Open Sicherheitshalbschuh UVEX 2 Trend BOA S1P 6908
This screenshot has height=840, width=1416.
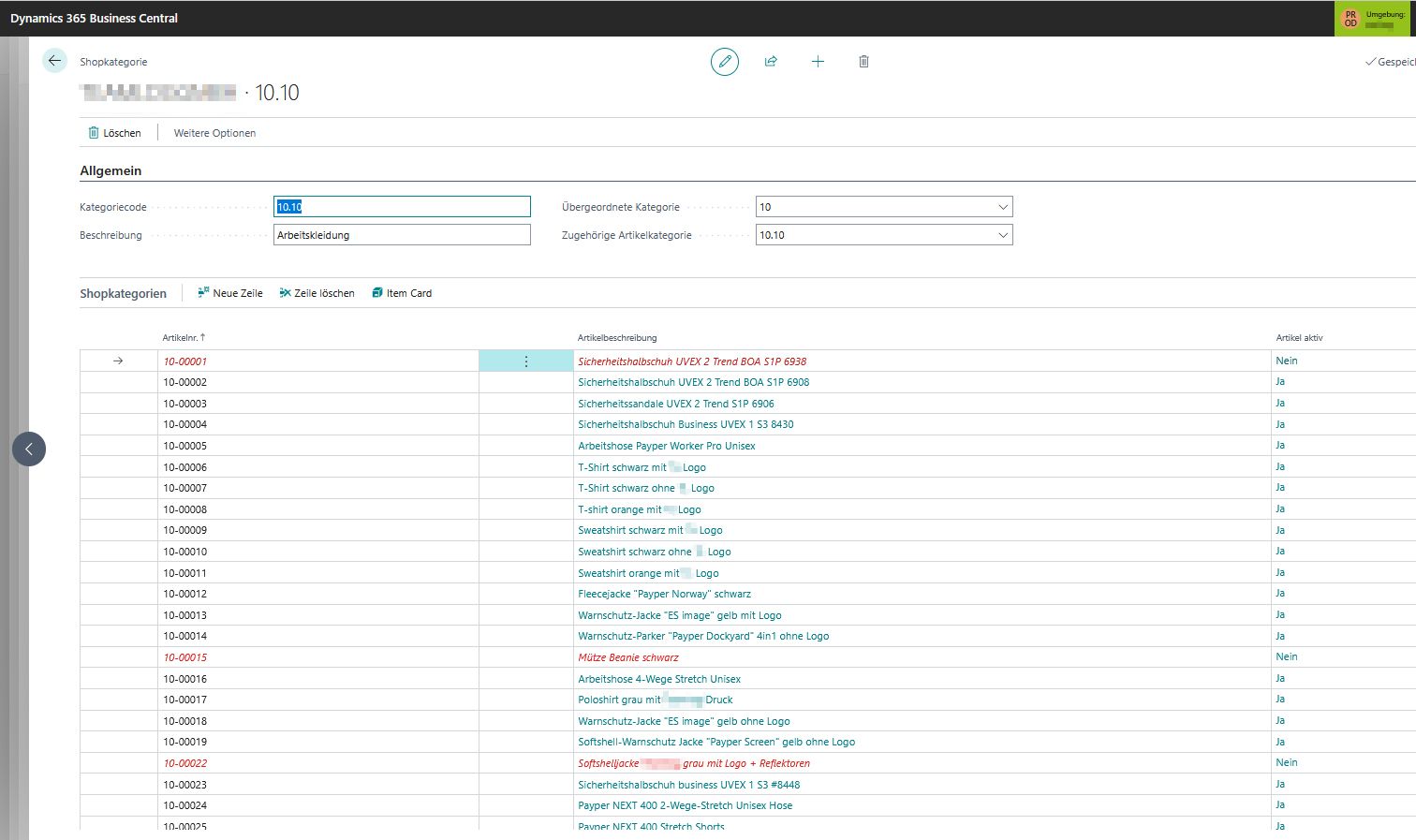pos(693,382)
